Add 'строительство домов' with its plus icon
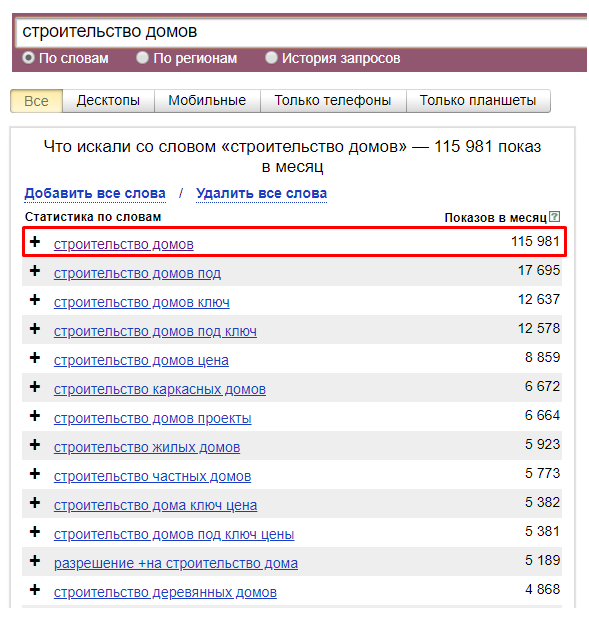 35,242
